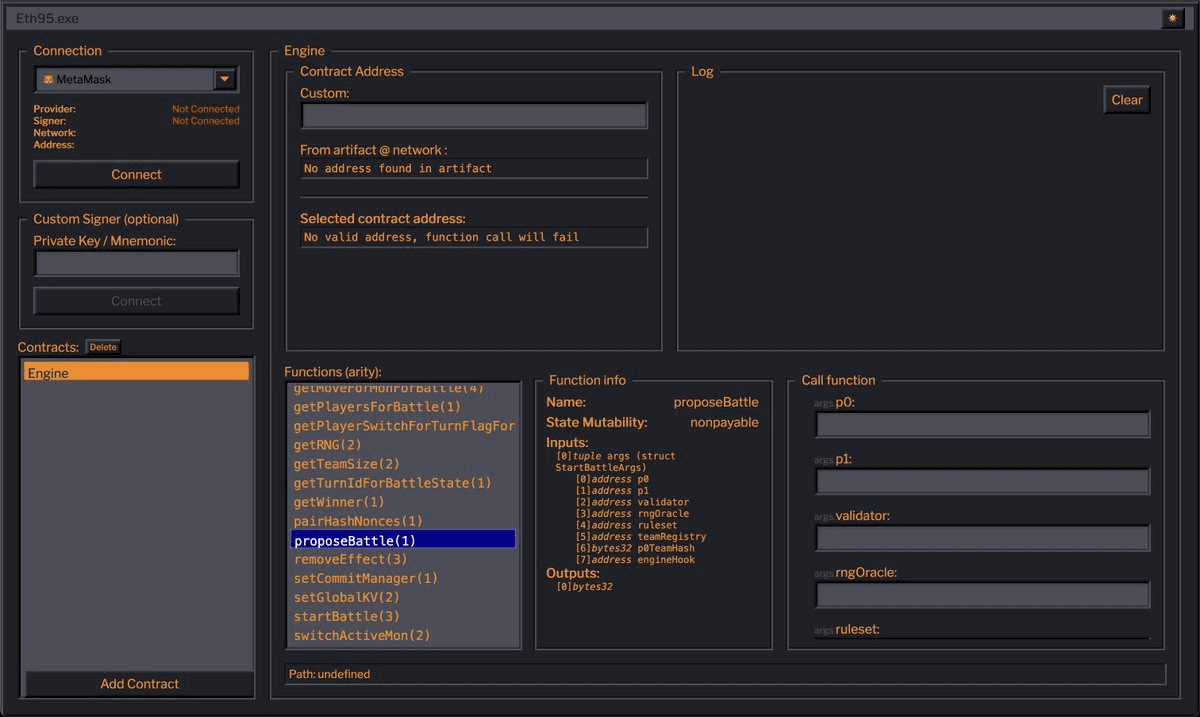
Task: Delete the selected contract
Action: coord(103,347)
